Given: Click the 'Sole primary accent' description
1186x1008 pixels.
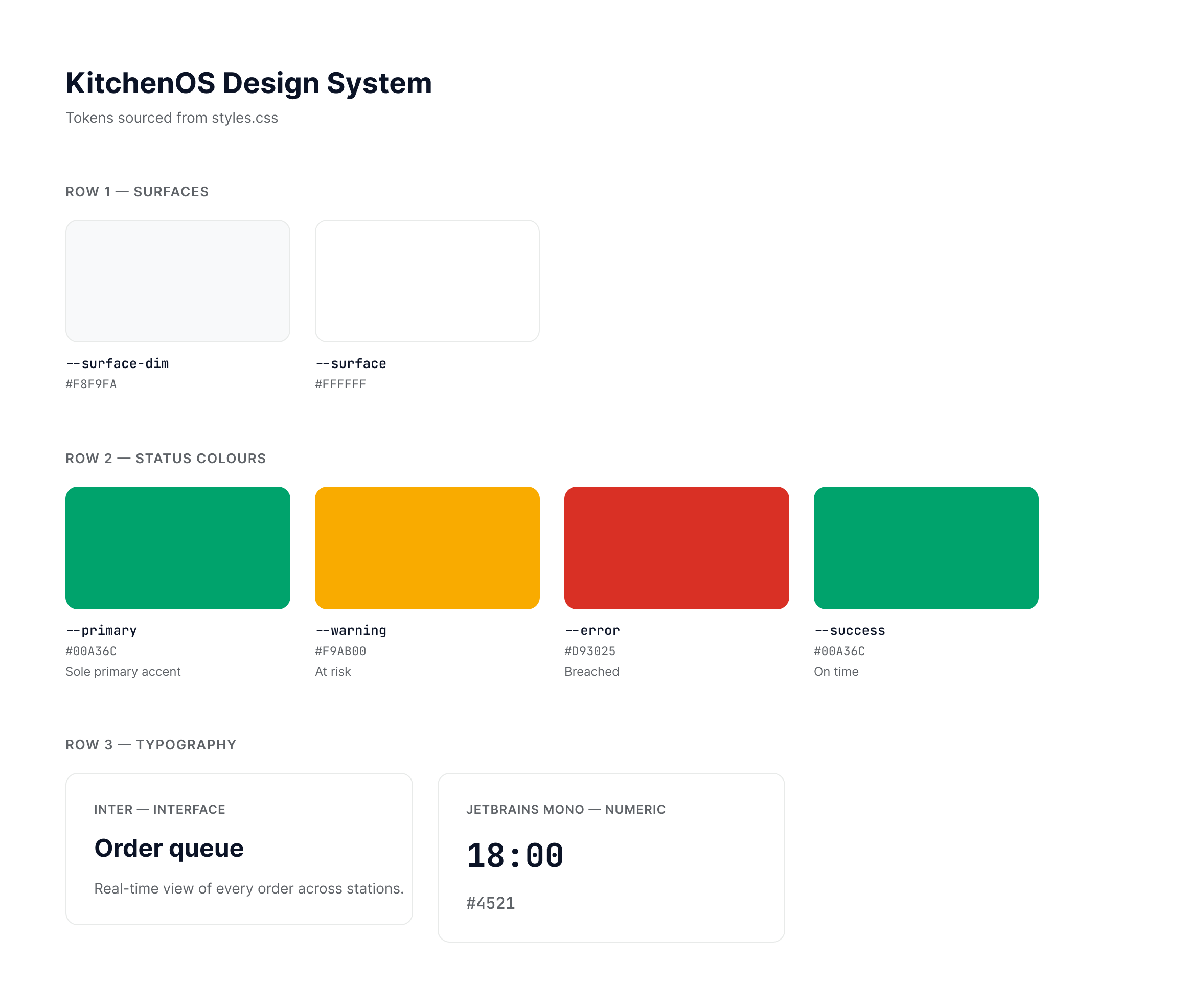Looking at the screenshot, I should click(x=123, y=672).
